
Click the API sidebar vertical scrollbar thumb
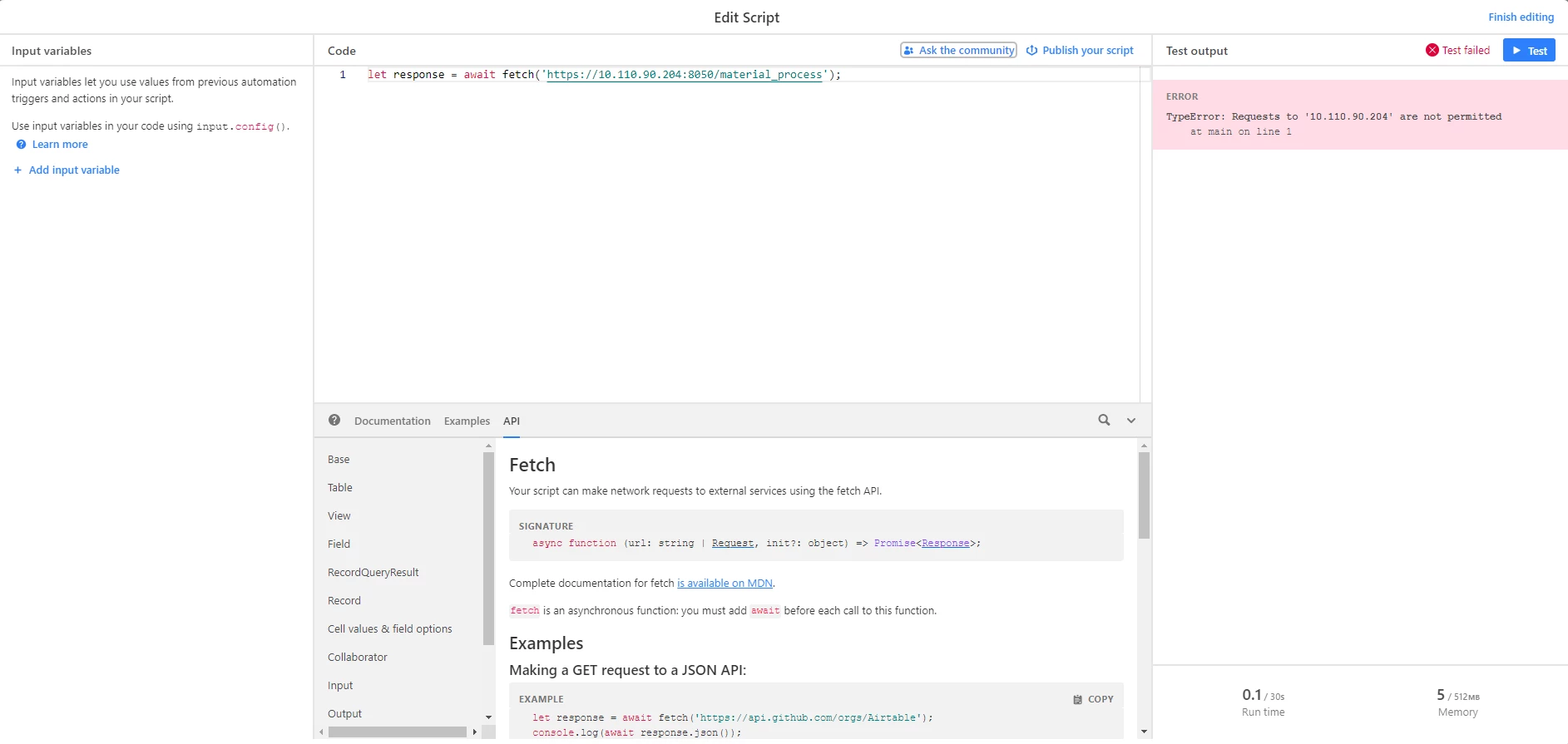click(488, 548)
